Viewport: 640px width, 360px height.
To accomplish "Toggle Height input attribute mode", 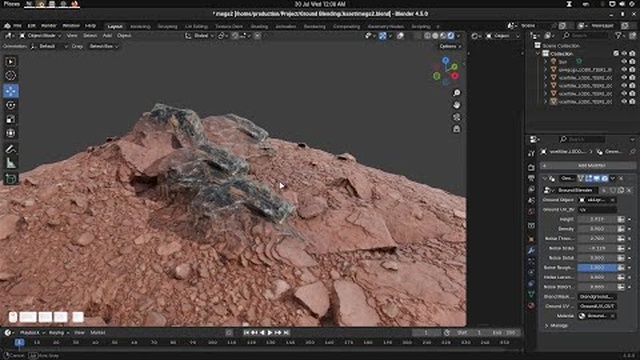I will [x=621, y=219].
